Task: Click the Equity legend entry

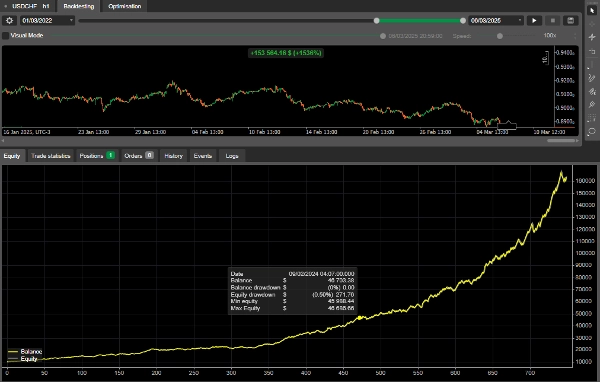Action: (x=23, y=359)
